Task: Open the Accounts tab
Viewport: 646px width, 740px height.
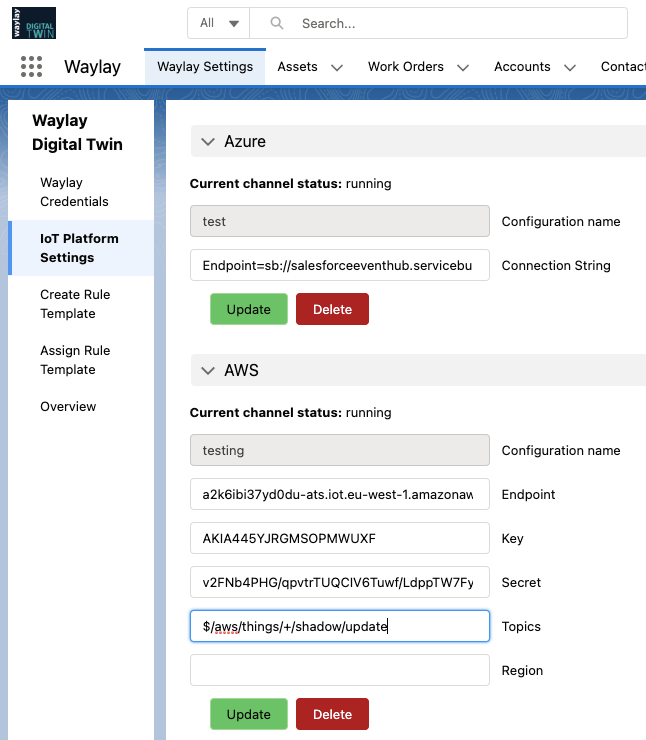Action: click(522, 67)
